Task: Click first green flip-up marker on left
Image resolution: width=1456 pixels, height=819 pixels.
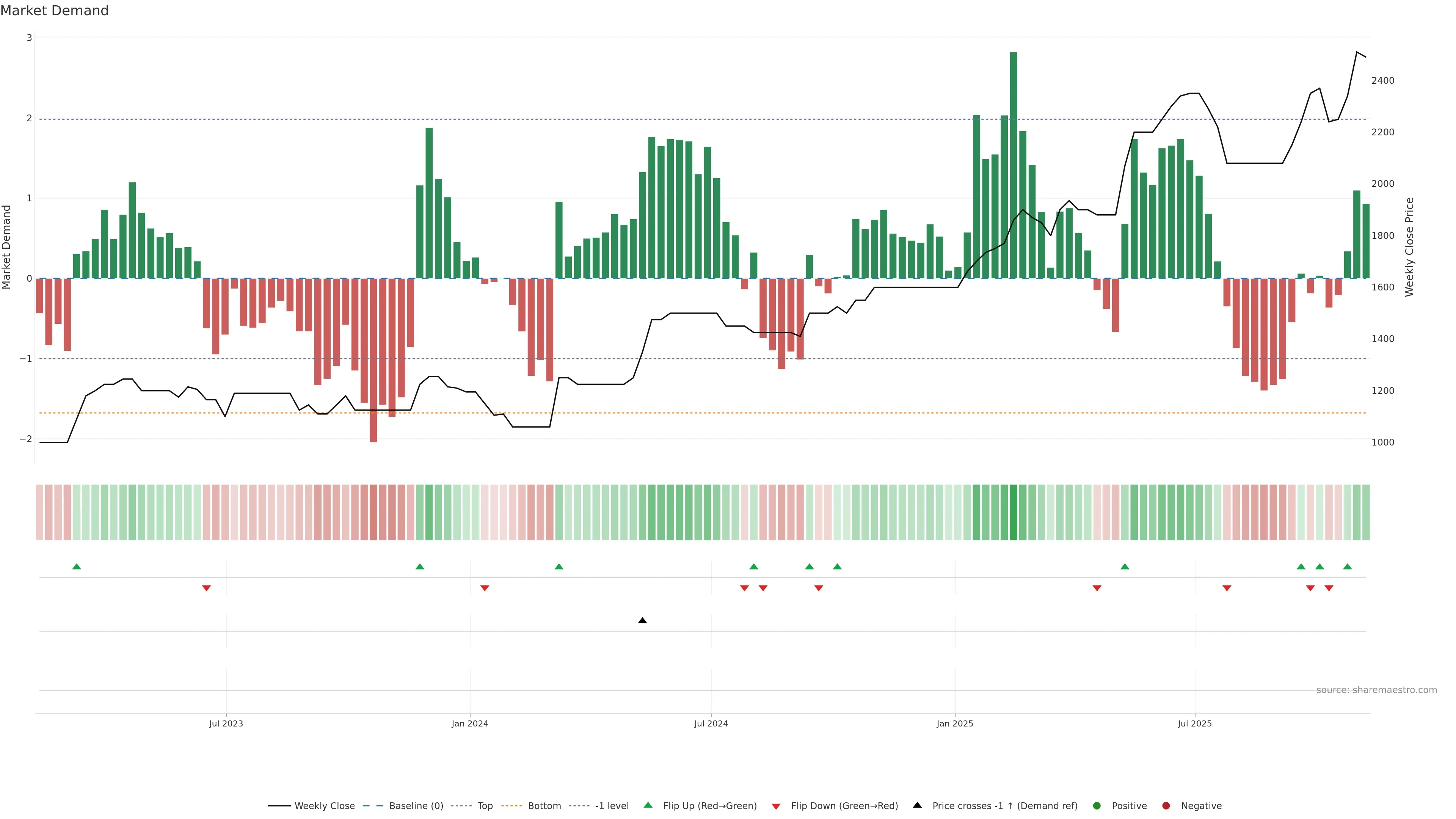Action: [x=77, y=566]
